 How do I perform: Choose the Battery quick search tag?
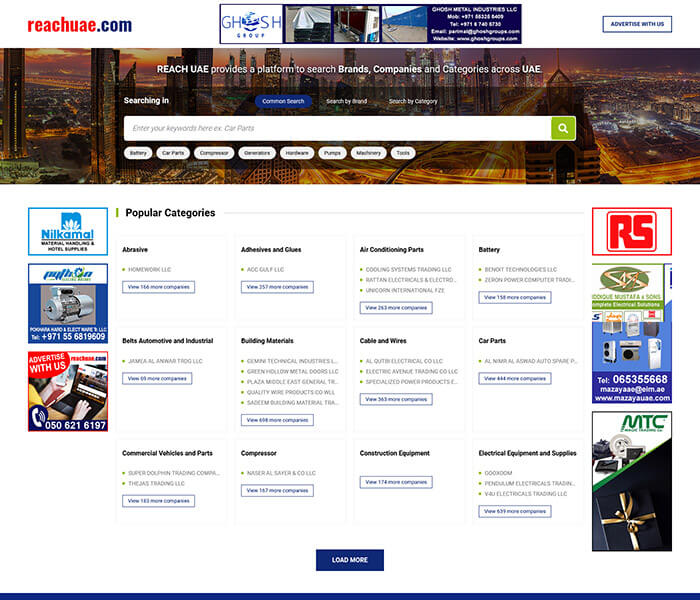point(138,153)
